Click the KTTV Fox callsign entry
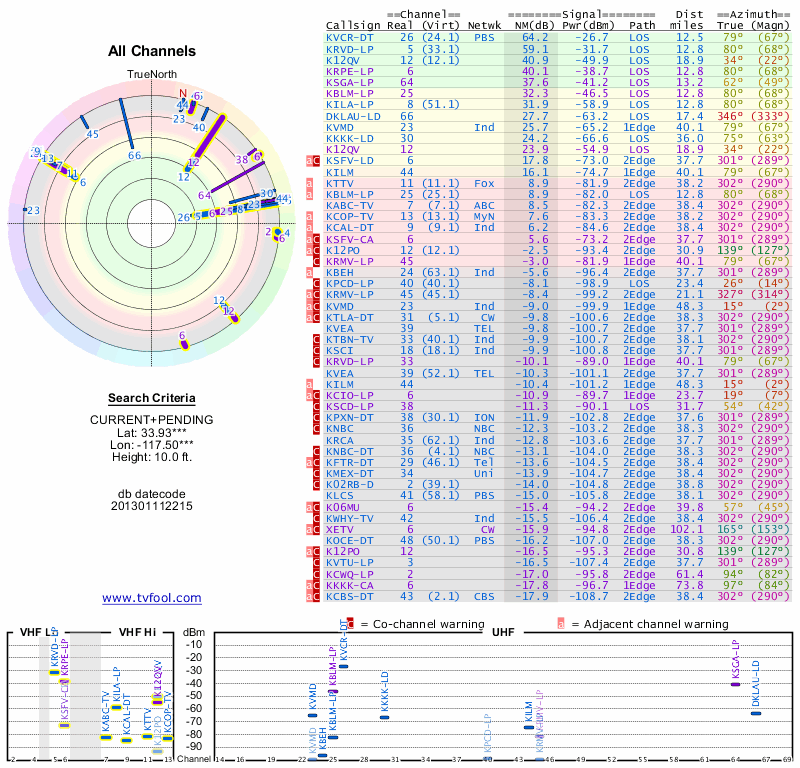800x768 pixels. 339,183
